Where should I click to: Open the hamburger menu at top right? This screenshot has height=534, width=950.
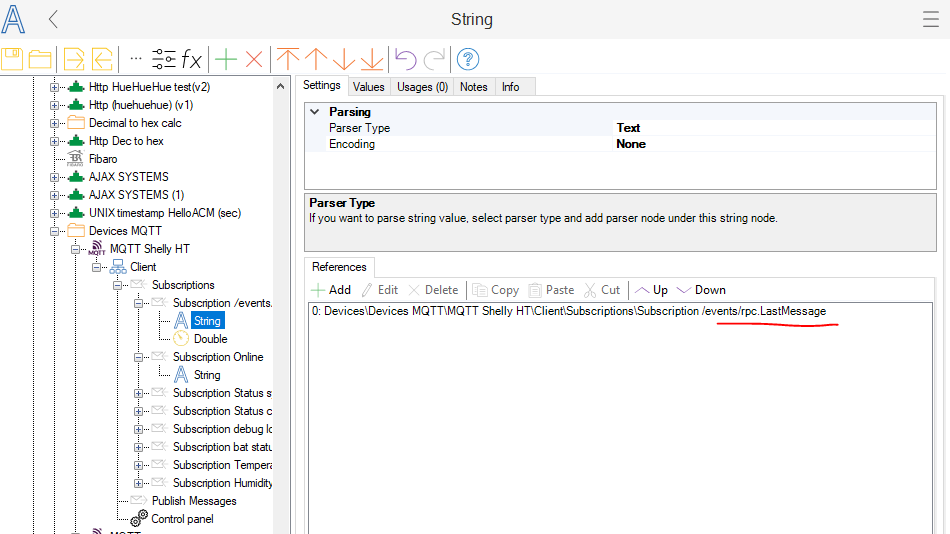(x=930, y=19)
